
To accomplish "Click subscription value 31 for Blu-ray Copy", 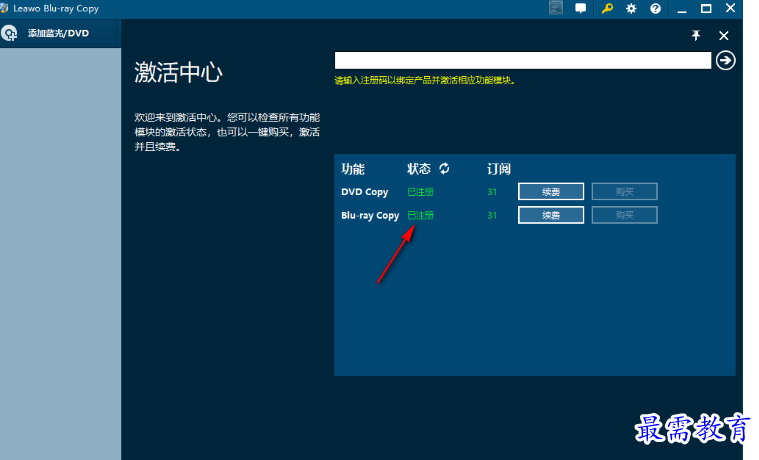I will tap(492, 216).
